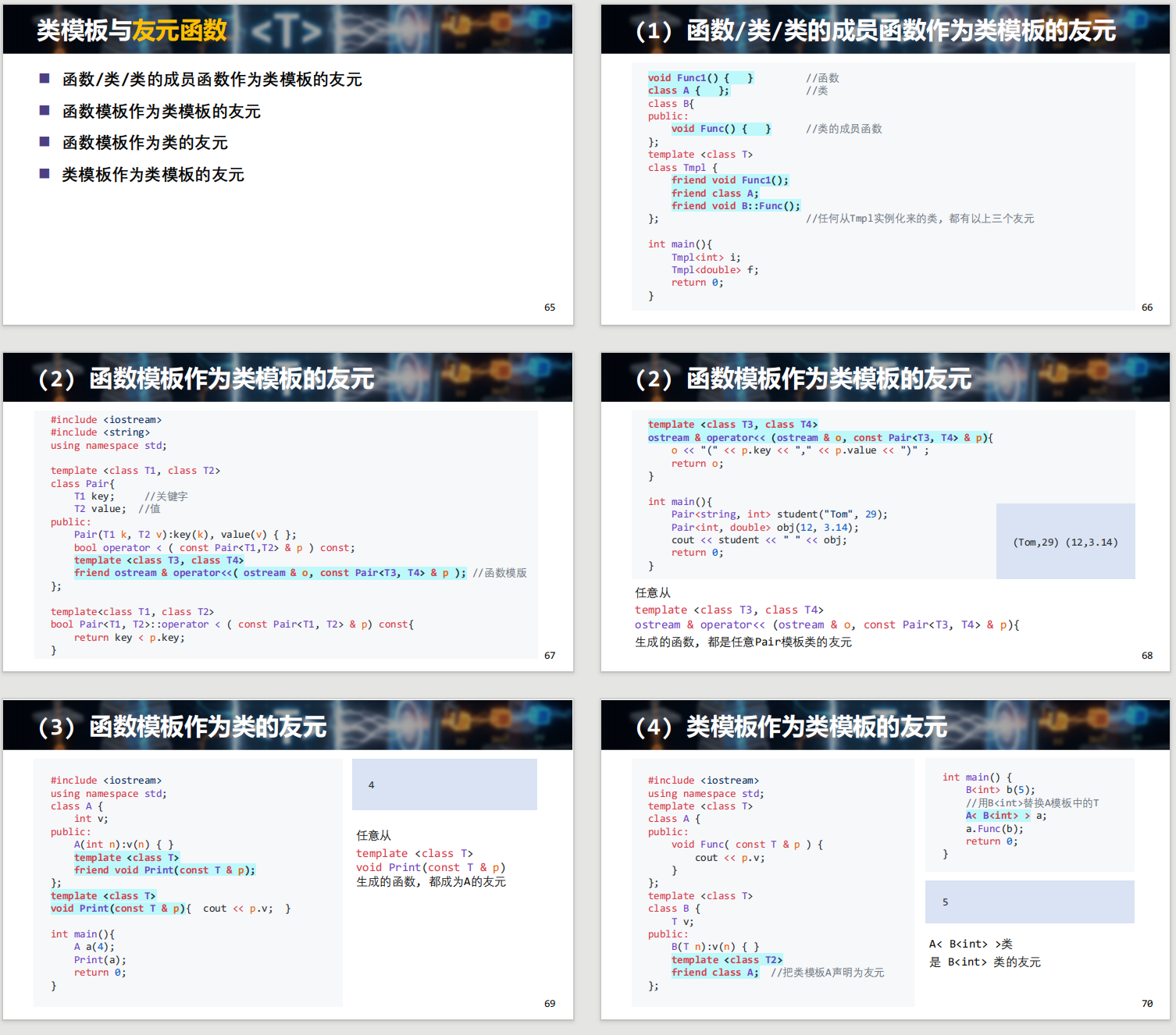Select the code line B(T n):v(n) { }

tap(715, 947)
